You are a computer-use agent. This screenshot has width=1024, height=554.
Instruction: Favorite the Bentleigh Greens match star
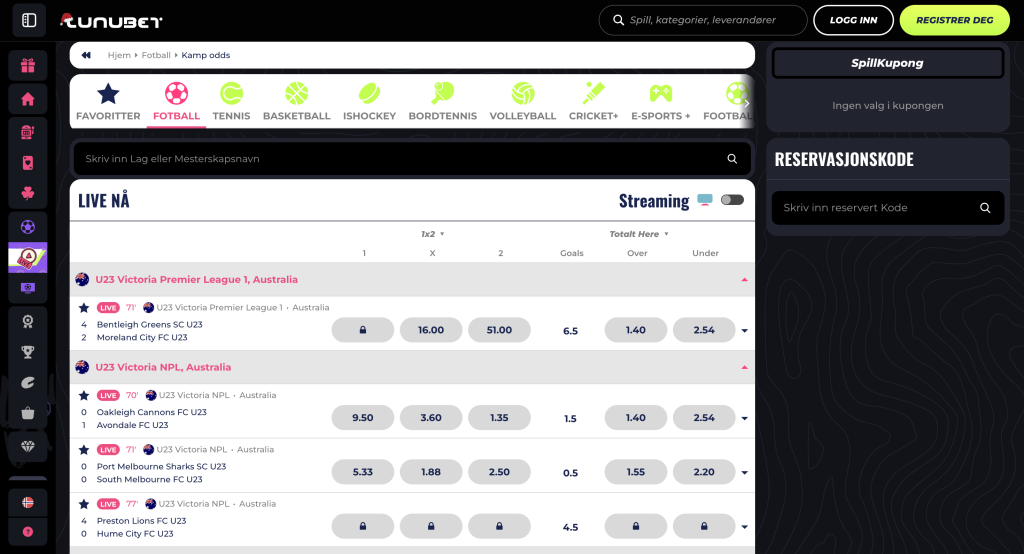84,308
